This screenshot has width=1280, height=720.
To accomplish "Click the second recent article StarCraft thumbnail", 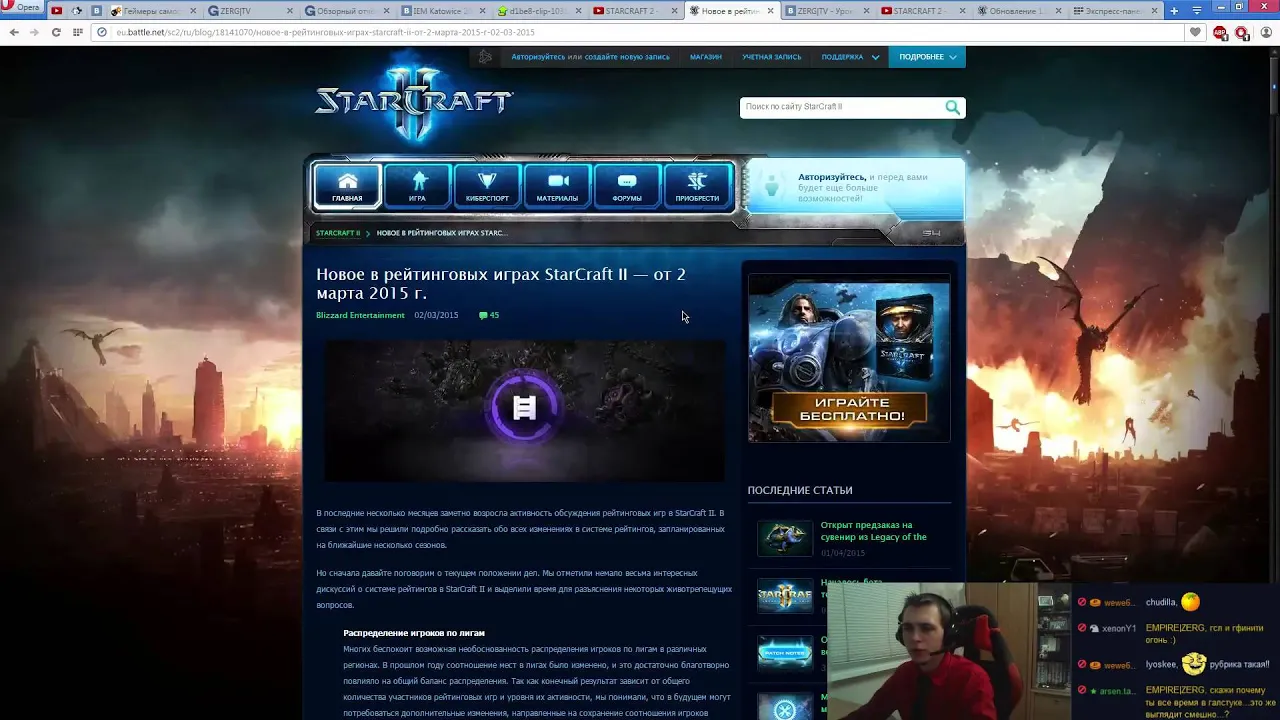I will coord(785,596).
